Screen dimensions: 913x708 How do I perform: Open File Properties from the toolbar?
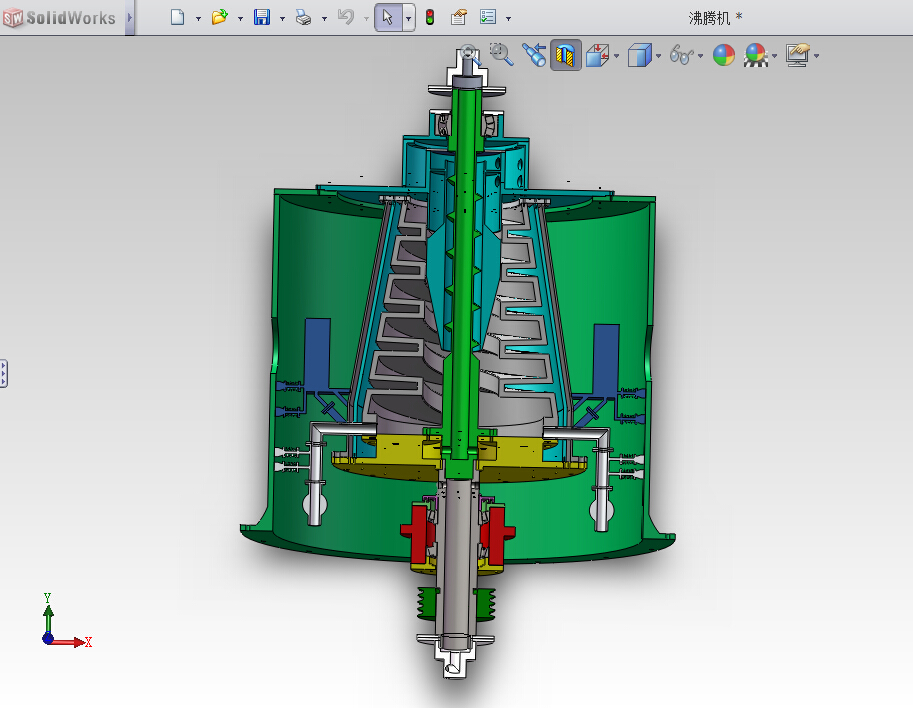459,17
